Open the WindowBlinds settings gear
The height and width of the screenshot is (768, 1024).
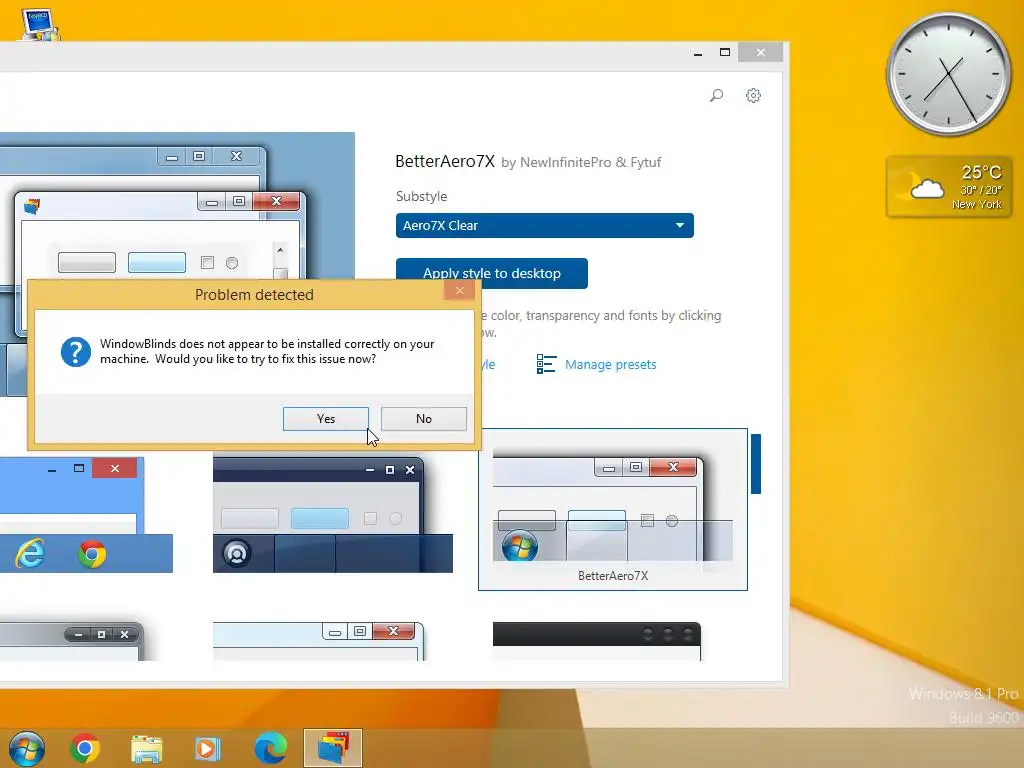tap(753, 95)
